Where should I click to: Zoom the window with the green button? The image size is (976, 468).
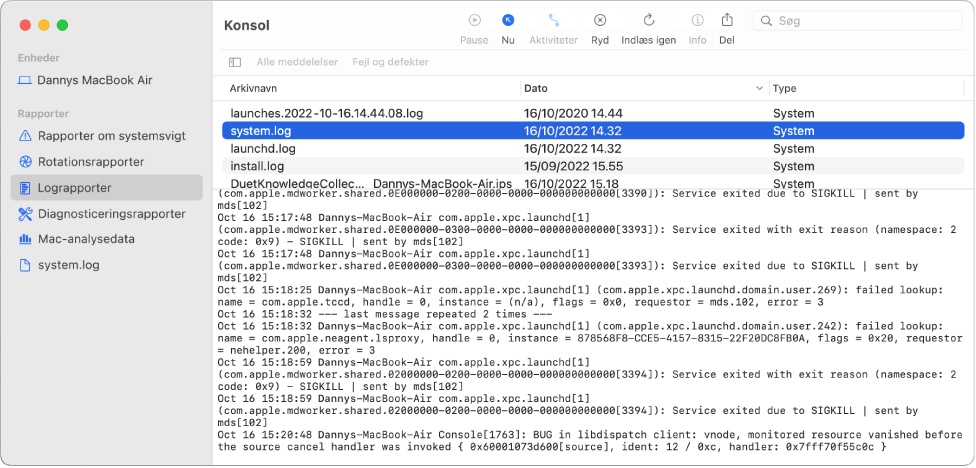tap(62, 26)
